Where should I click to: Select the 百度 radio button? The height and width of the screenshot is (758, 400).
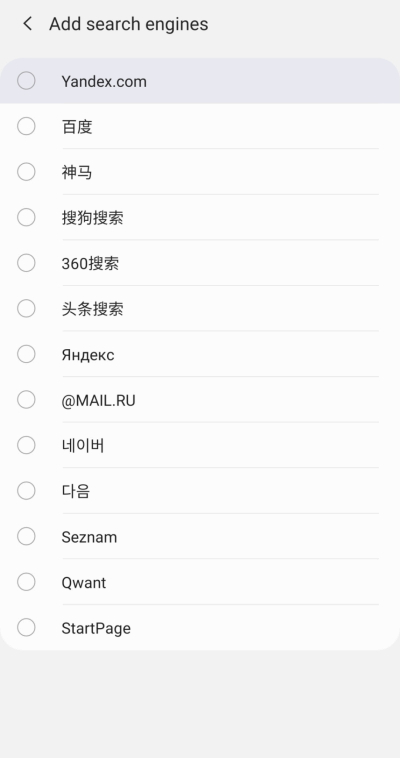26,126
